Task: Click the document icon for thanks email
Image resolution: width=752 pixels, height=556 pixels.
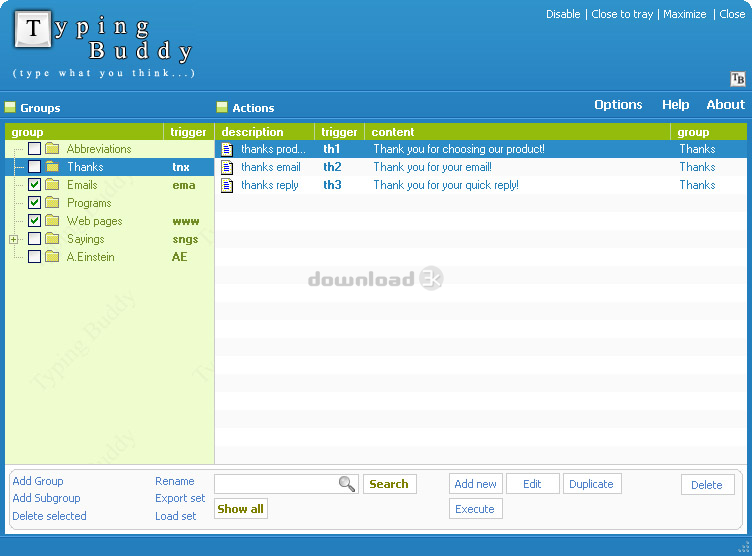Action: 227,167
